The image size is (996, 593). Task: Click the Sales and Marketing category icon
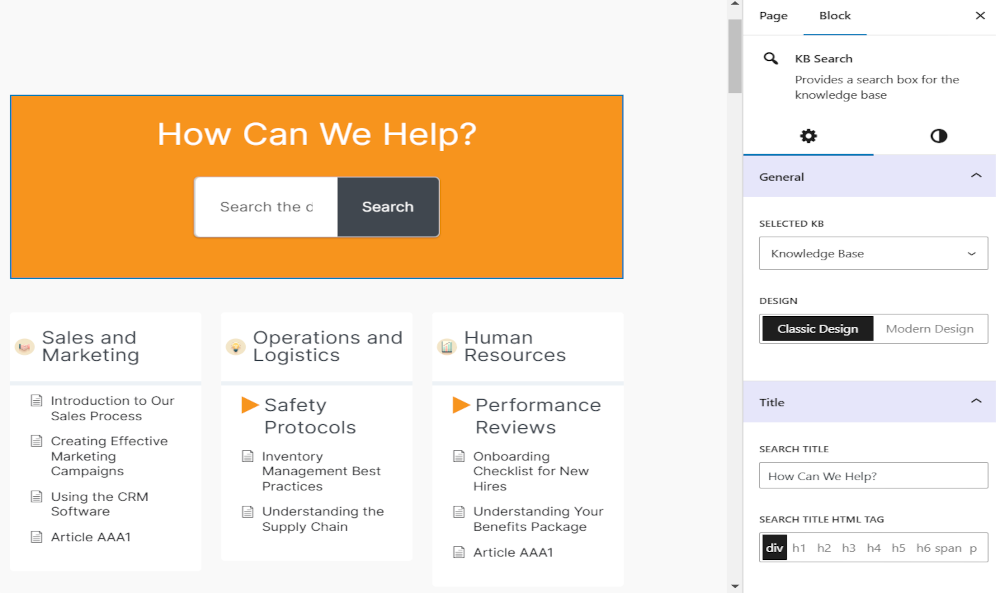pos(25,347)
